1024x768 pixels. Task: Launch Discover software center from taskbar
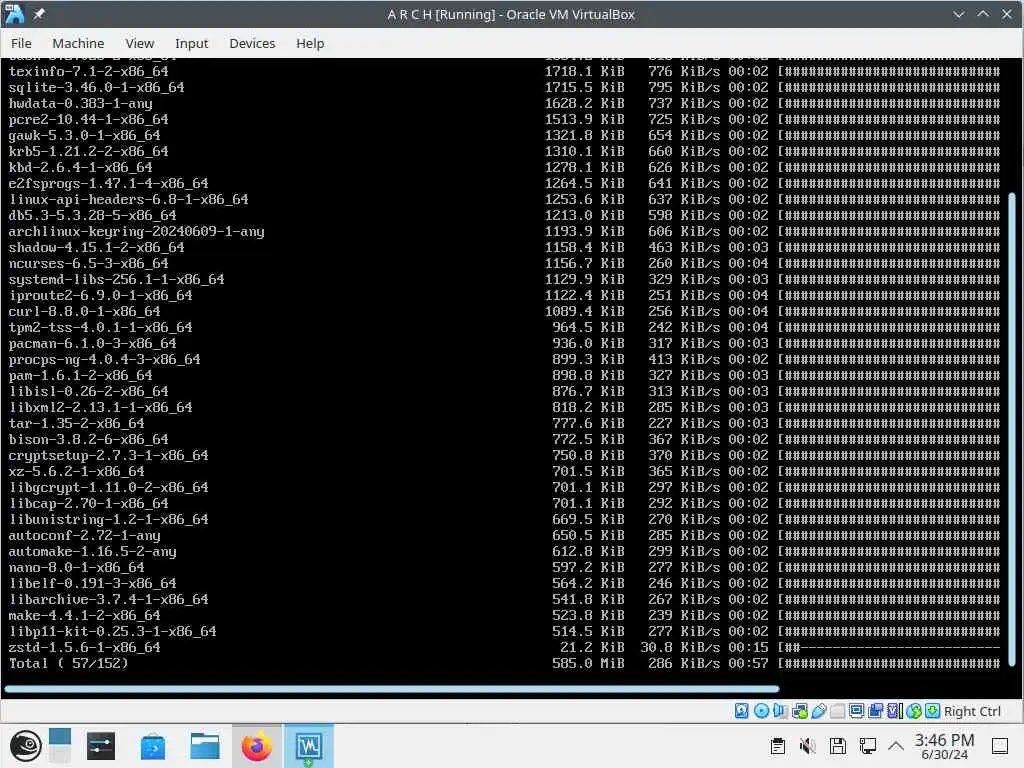(153, 746)
